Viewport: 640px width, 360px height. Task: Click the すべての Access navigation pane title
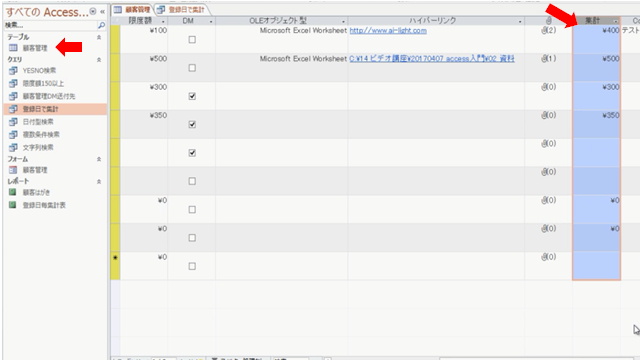(x=47, y=12)
